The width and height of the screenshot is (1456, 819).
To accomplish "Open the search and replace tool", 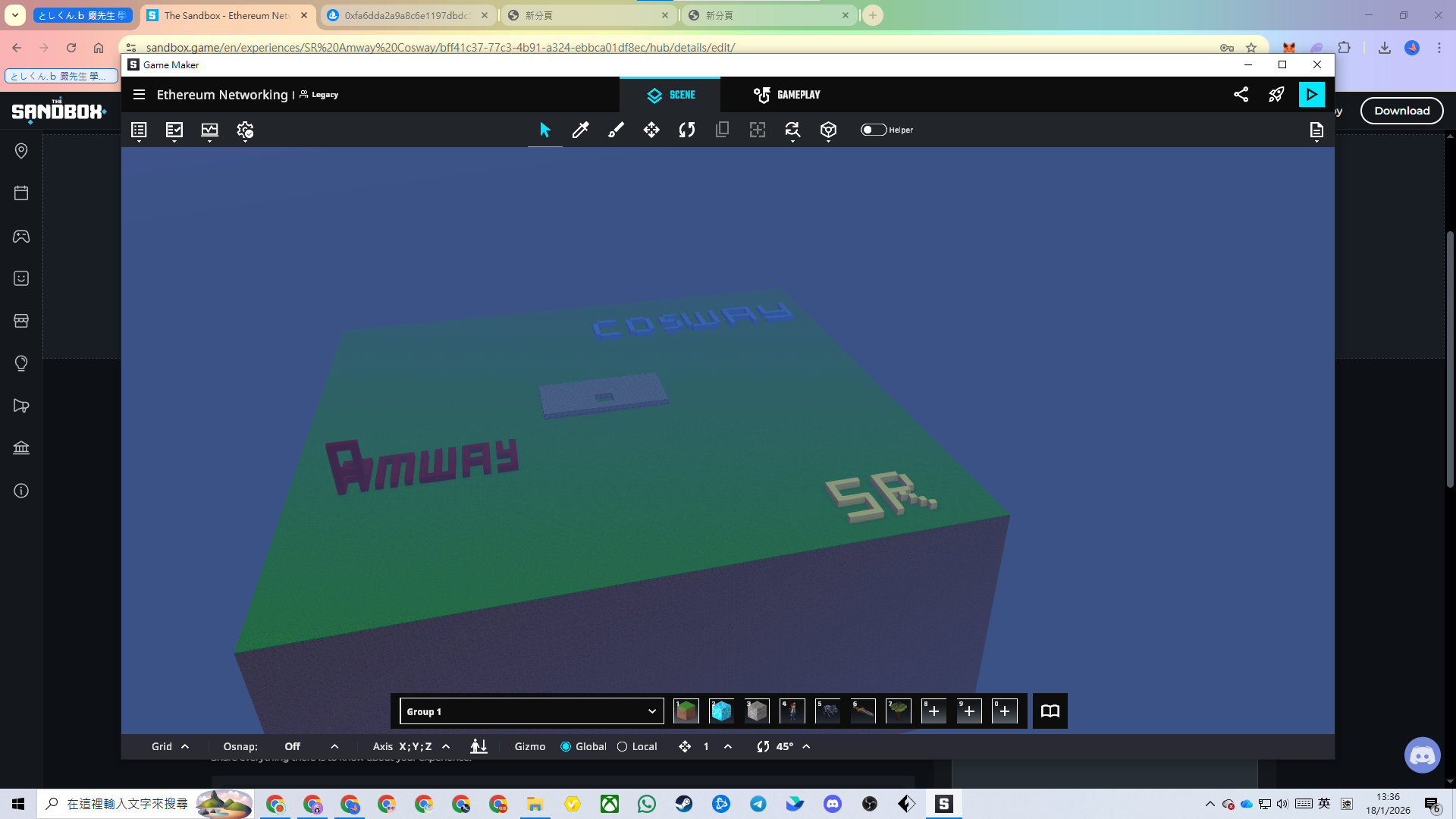I will 792,130.
